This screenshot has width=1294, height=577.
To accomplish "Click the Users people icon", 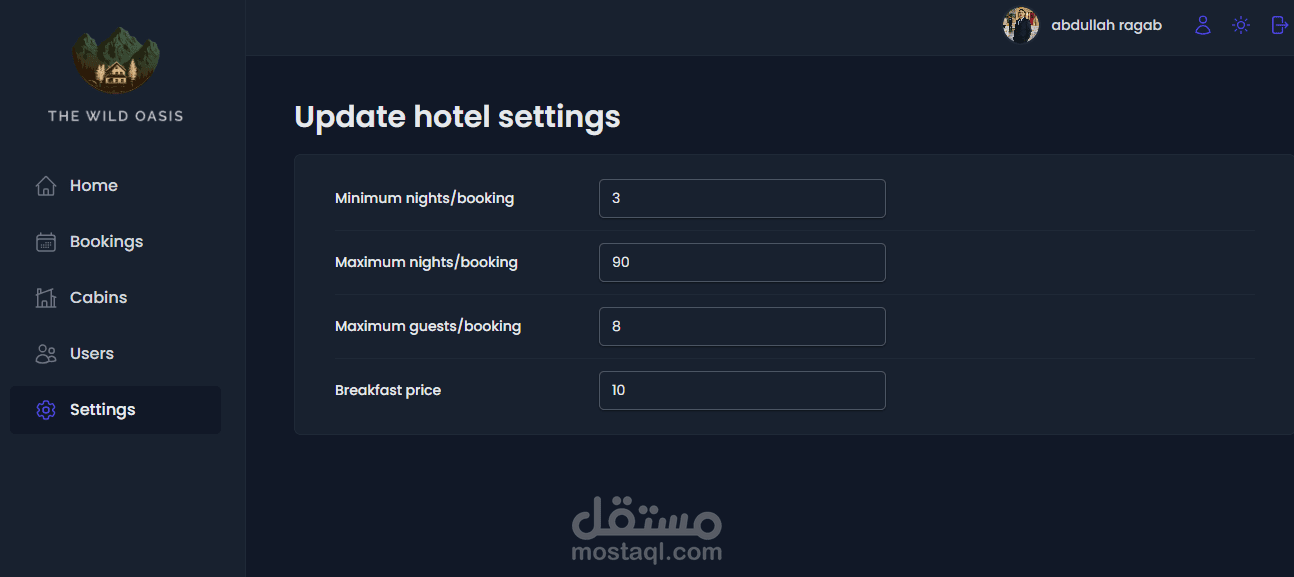I will [x=46, y=354].
